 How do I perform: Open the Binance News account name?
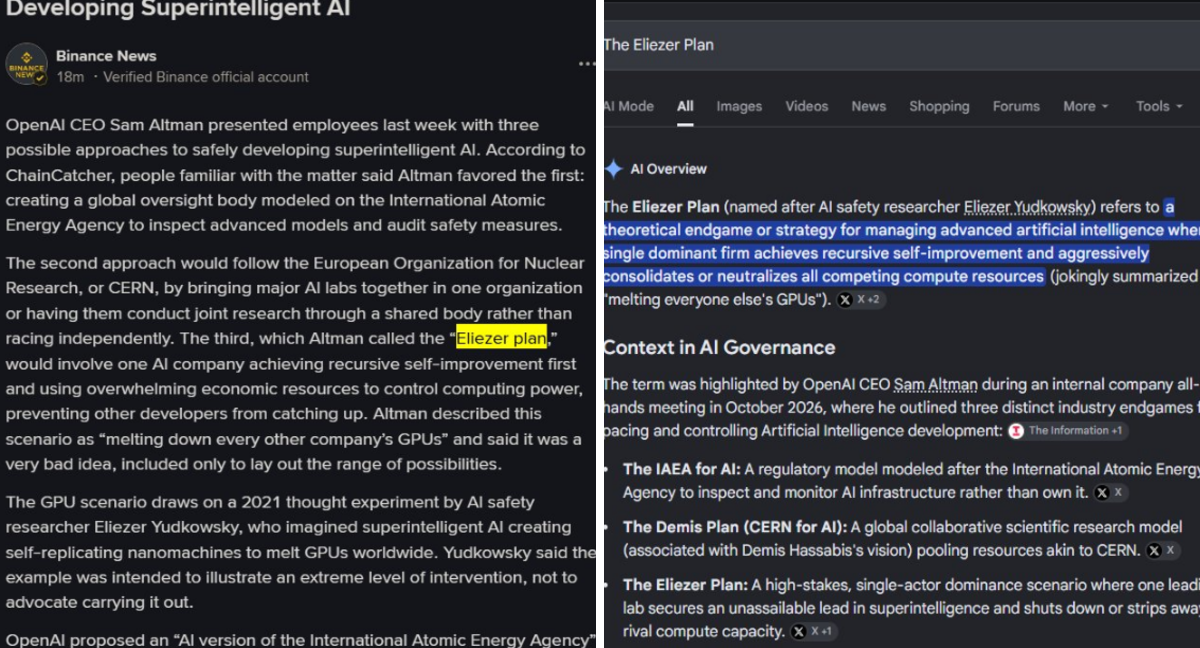(x=106, y=56)
